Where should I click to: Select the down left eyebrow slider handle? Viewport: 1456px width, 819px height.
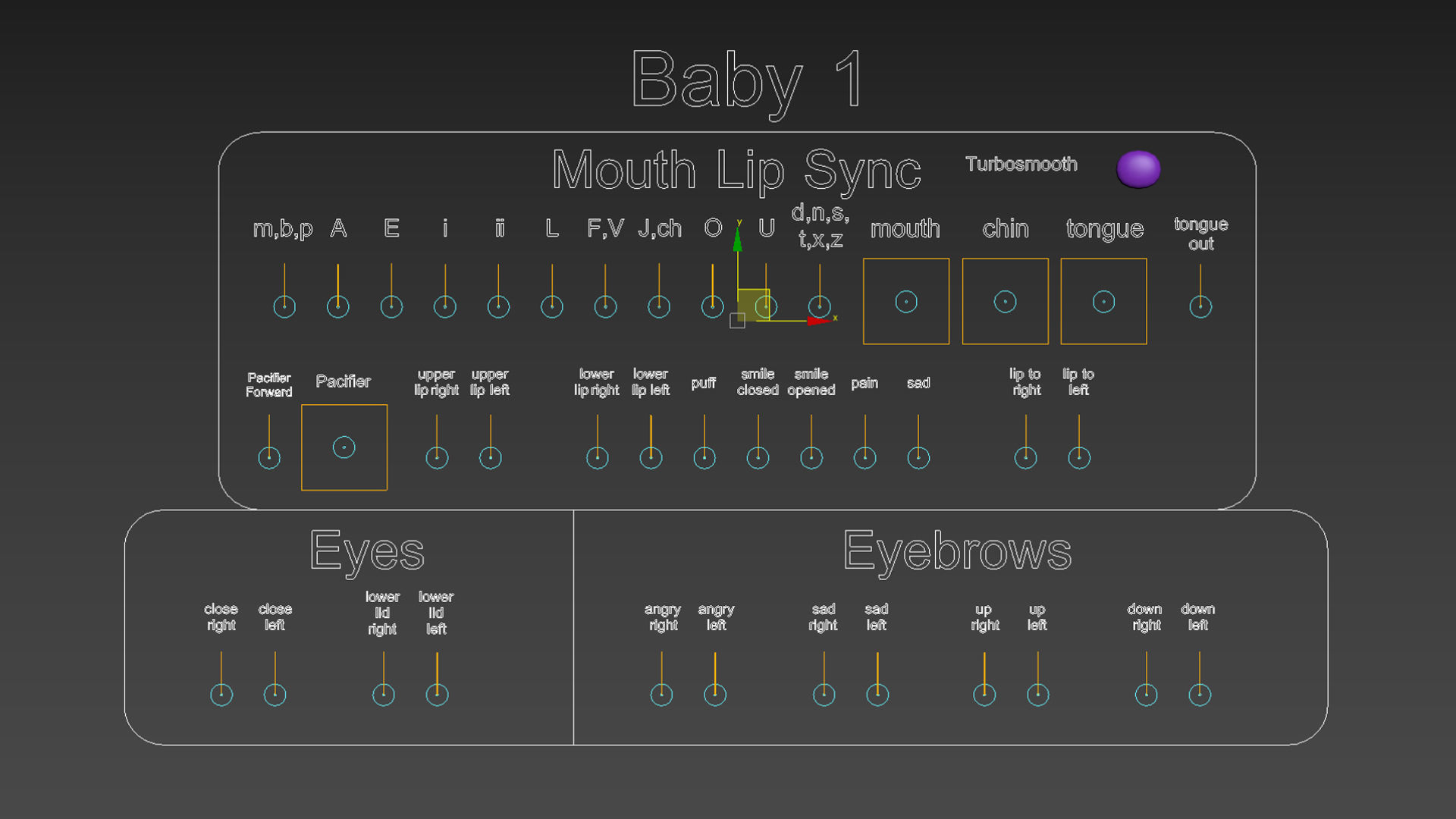(1200, 695)
